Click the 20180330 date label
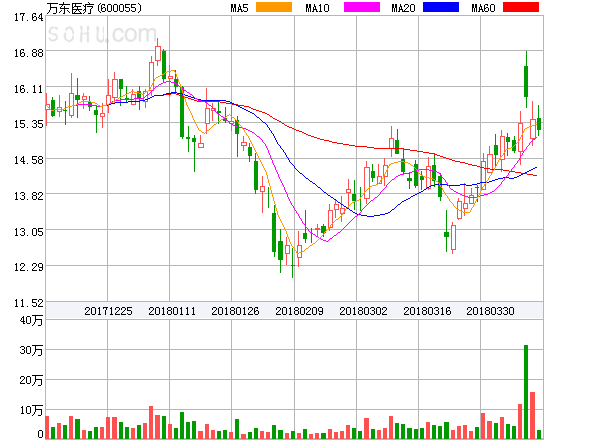Image resolution: width=600 pixels, height=440 pixels. 490,311
